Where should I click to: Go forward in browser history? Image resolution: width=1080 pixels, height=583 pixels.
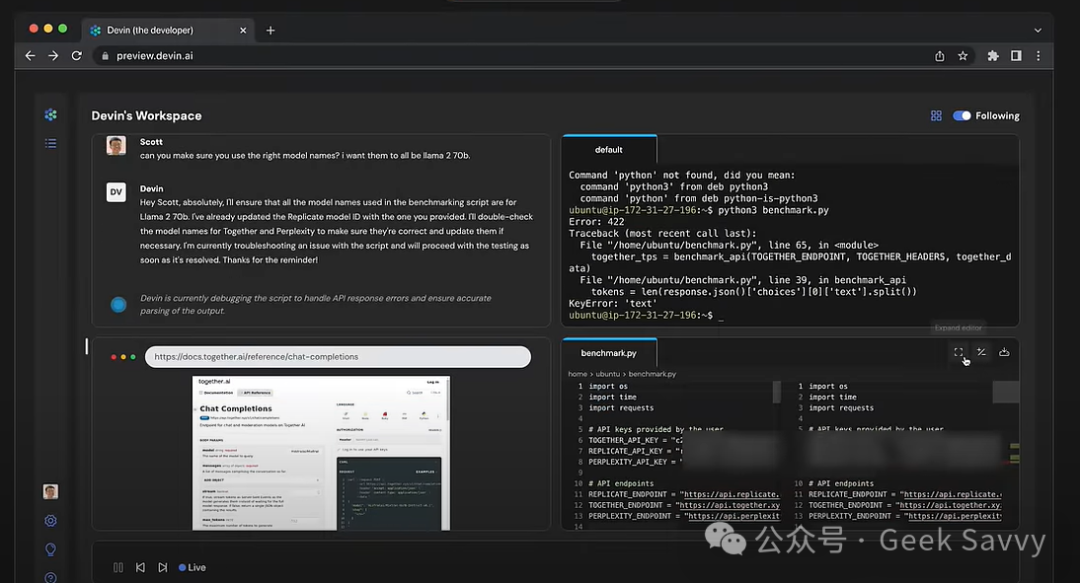(x=53, y=56)
